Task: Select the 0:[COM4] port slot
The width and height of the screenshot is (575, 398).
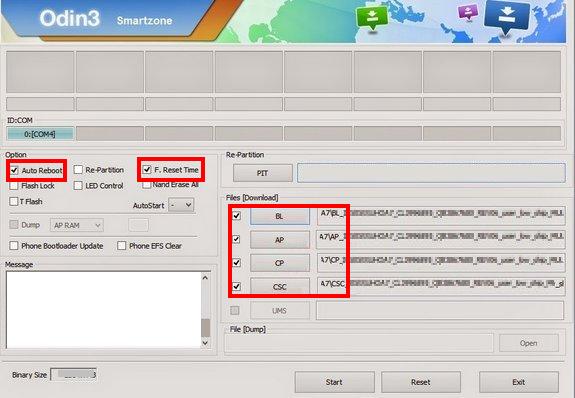Action: click(40, 134)
